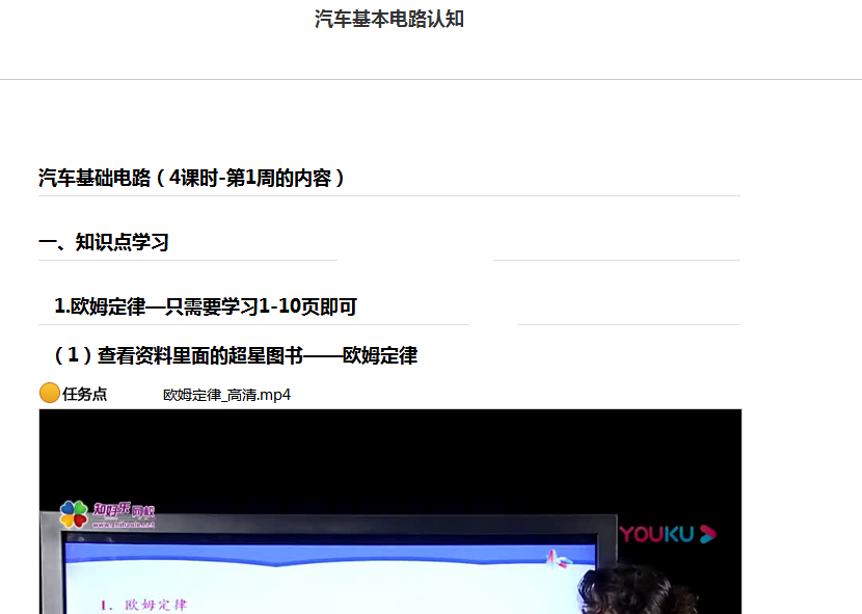Select the heading 汽车基础电路（4课时-第1周的内容）
The height and width of the screenshot is (614, 862).
192,178
